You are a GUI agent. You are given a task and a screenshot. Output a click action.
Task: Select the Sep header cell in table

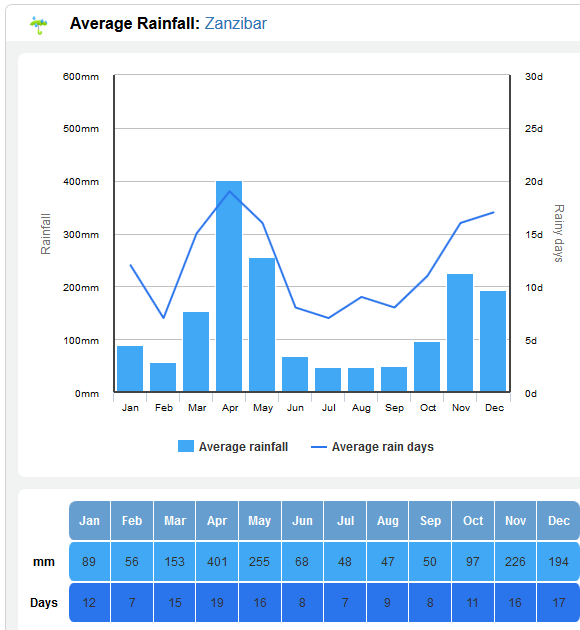431,520
